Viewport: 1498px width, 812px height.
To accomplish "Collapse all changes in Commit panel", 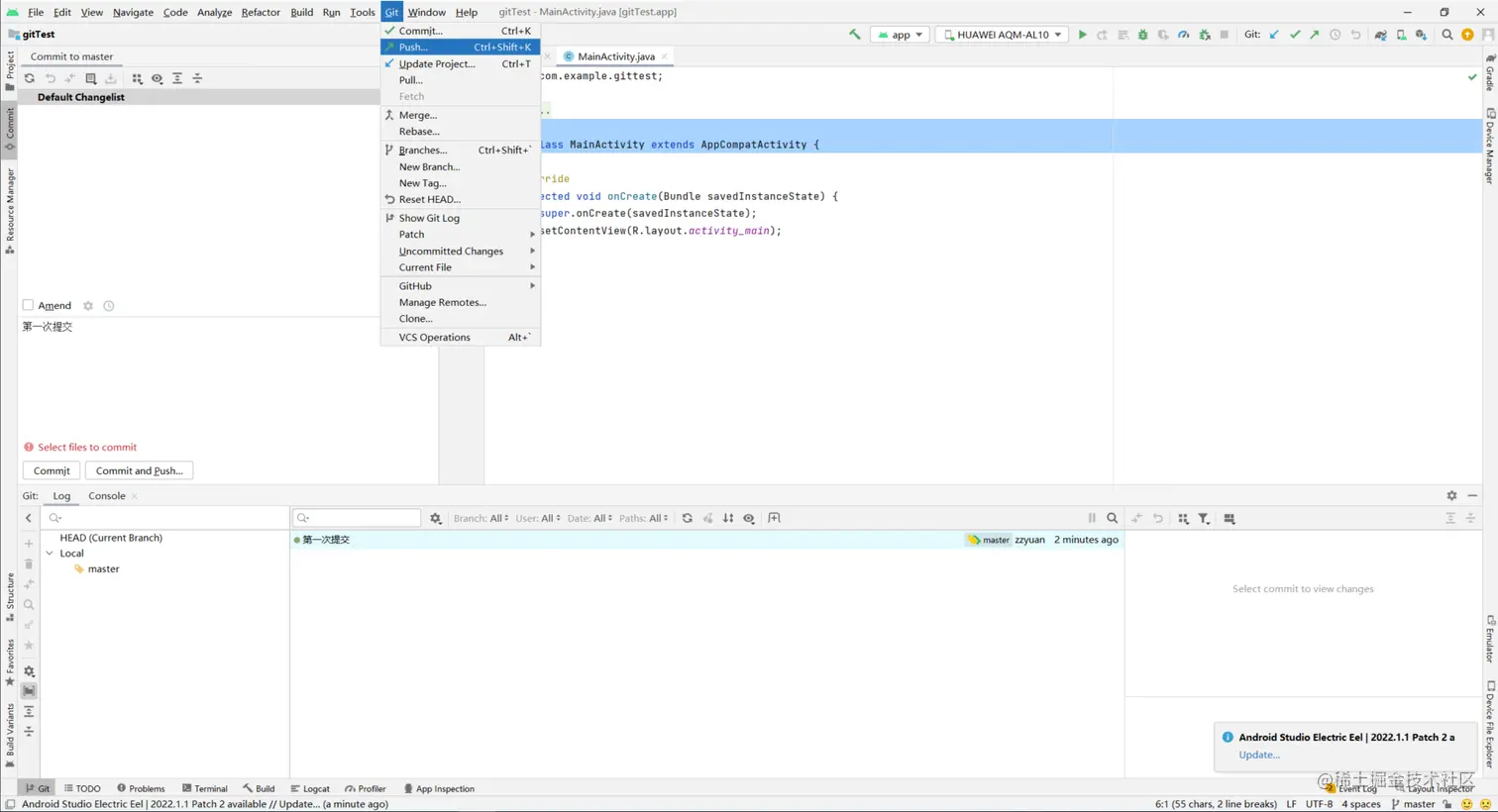I will (197, 78).
